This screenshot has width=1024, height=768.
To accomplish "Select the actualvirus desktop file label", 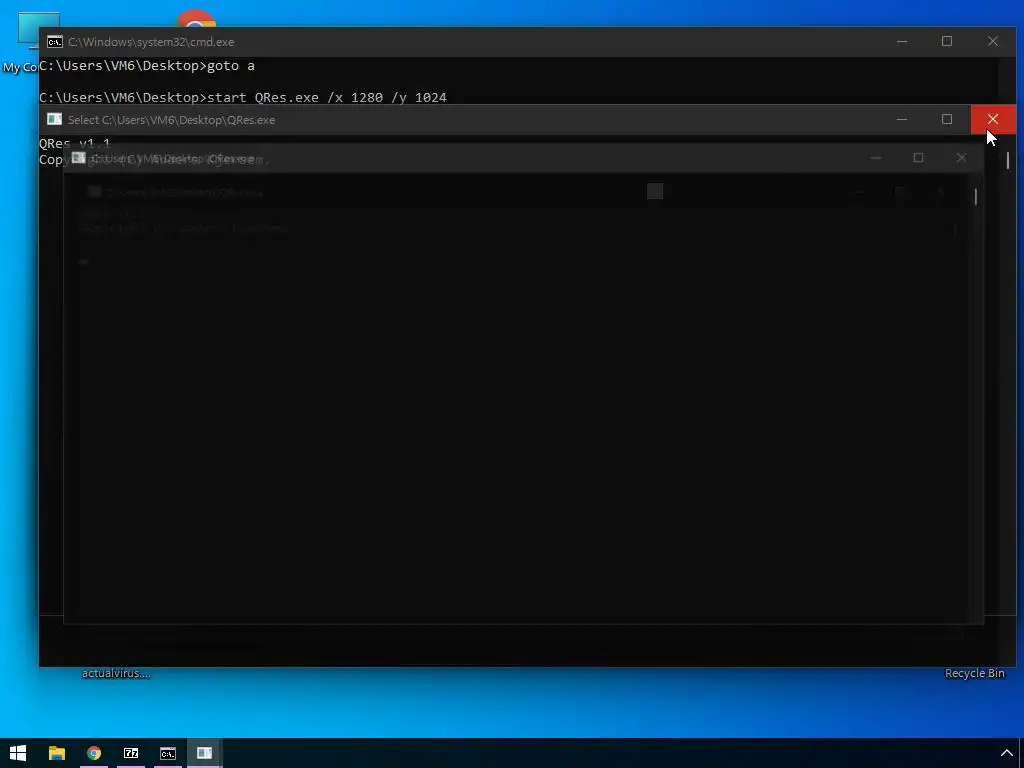I will [x=116, y=673].
